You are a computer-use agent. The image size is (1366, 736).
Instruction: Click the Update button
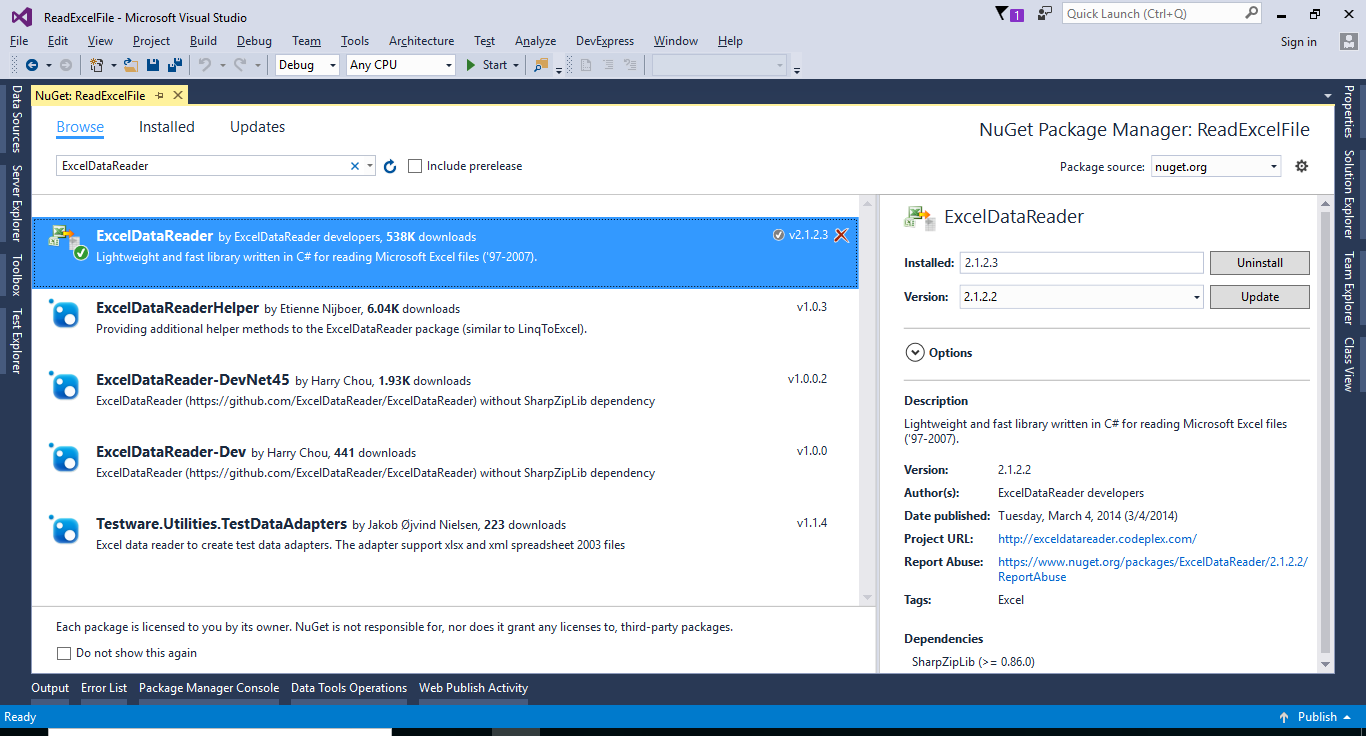1260,297
